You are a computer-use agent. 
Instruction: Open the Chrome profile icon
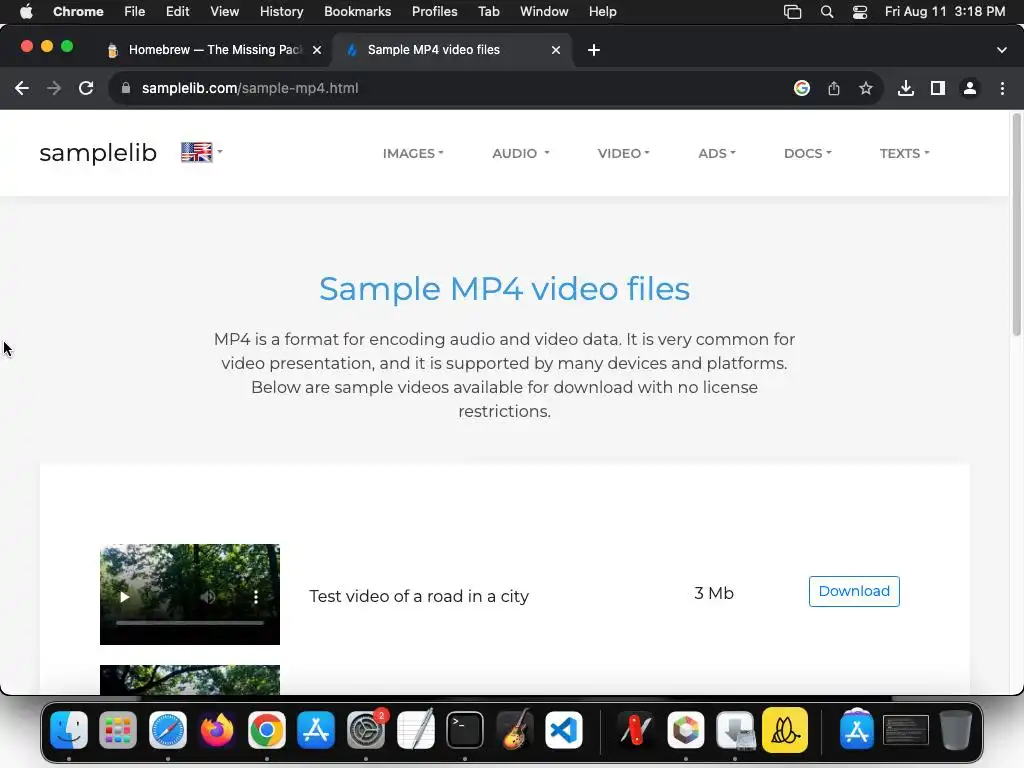click(970, 88)
